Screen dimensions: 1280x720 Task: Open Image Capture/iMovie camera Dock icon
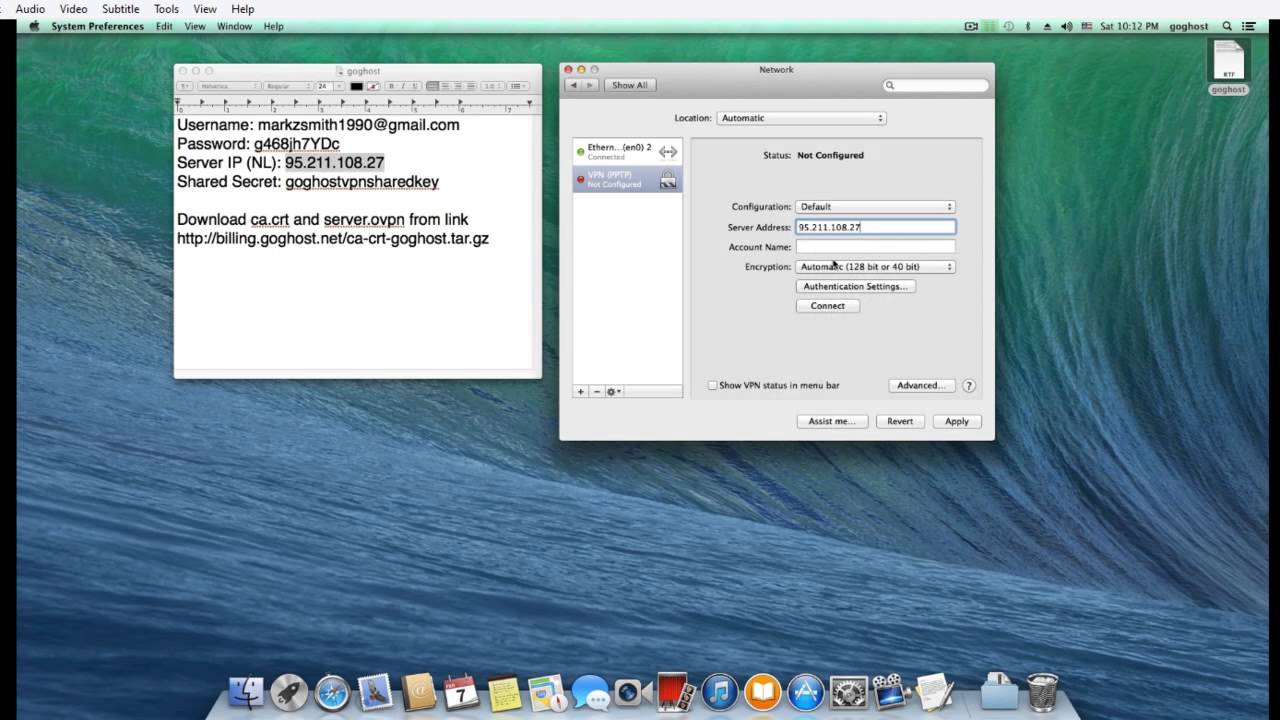click(x=890, y=693)
